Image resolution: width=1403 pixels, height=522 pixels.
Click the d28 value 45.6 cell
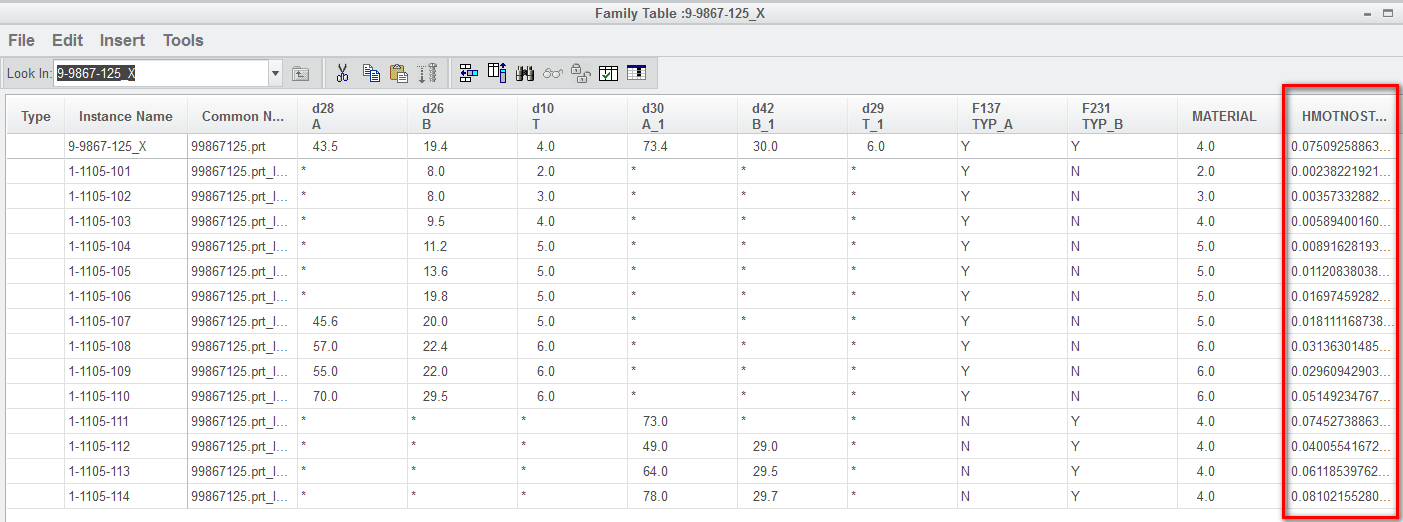coord(352,321)
